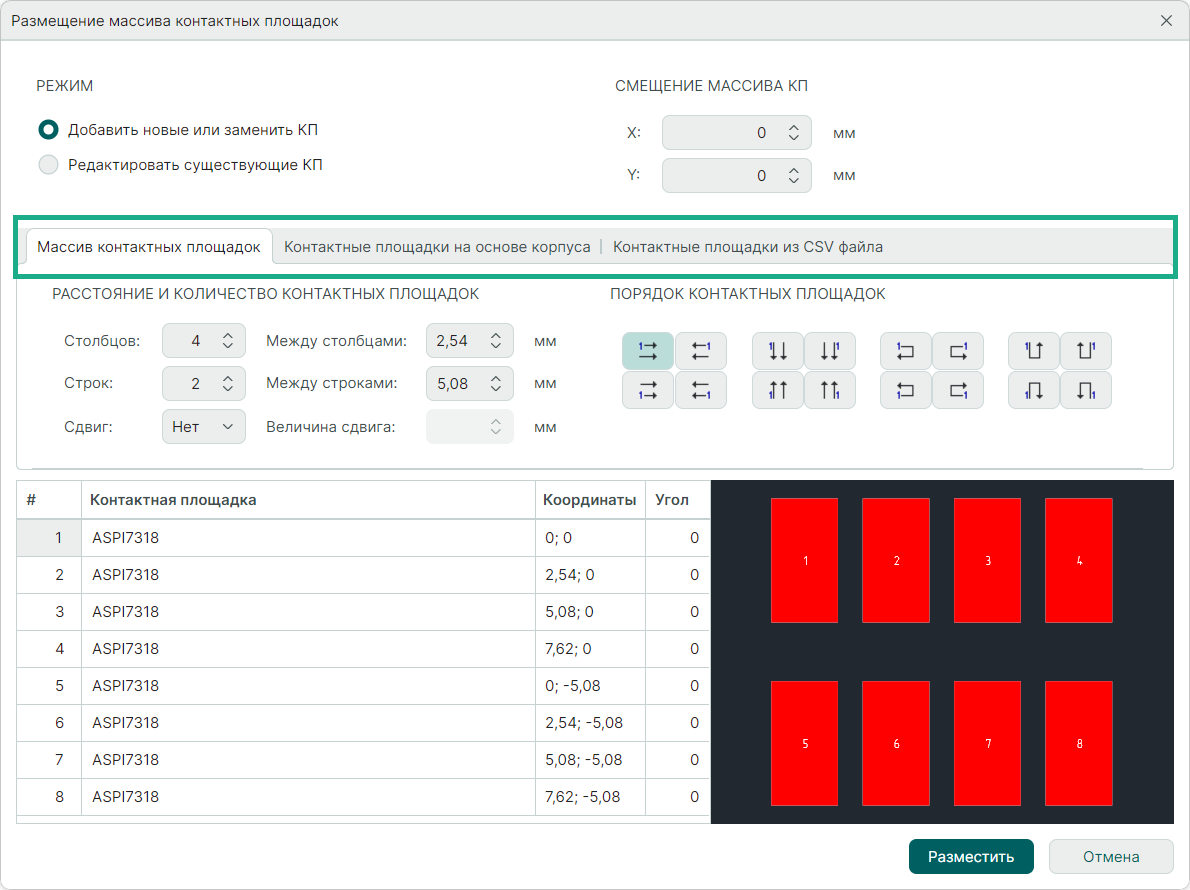Pick horizontal snake order starting bottom-right
The width and height of the screenshot is (1190, 890).
(958, 390)
